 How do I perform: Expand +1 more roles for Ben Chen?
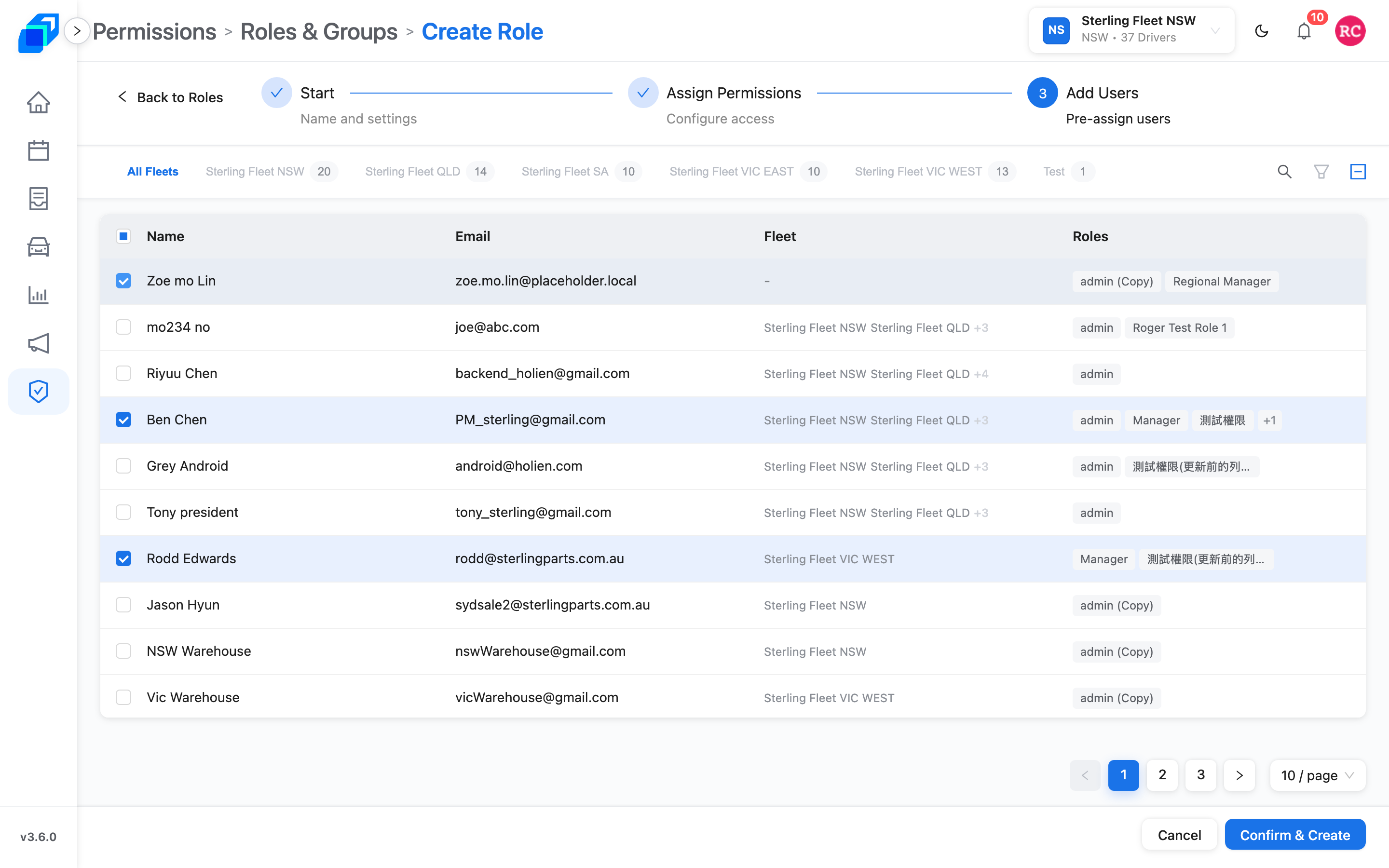(1269, 420)
